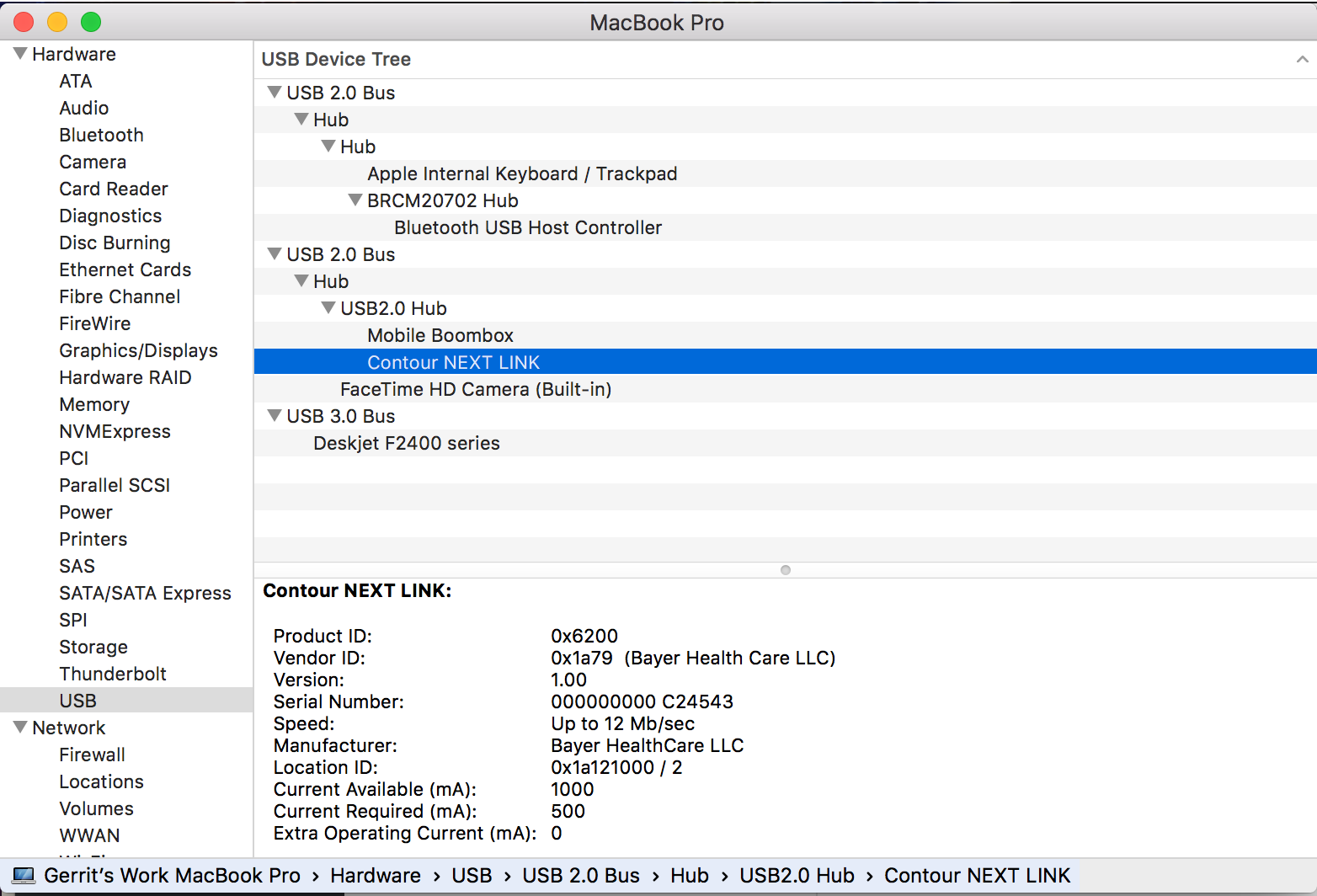Select Audio in the sidebar

click(x=84, y=108)
